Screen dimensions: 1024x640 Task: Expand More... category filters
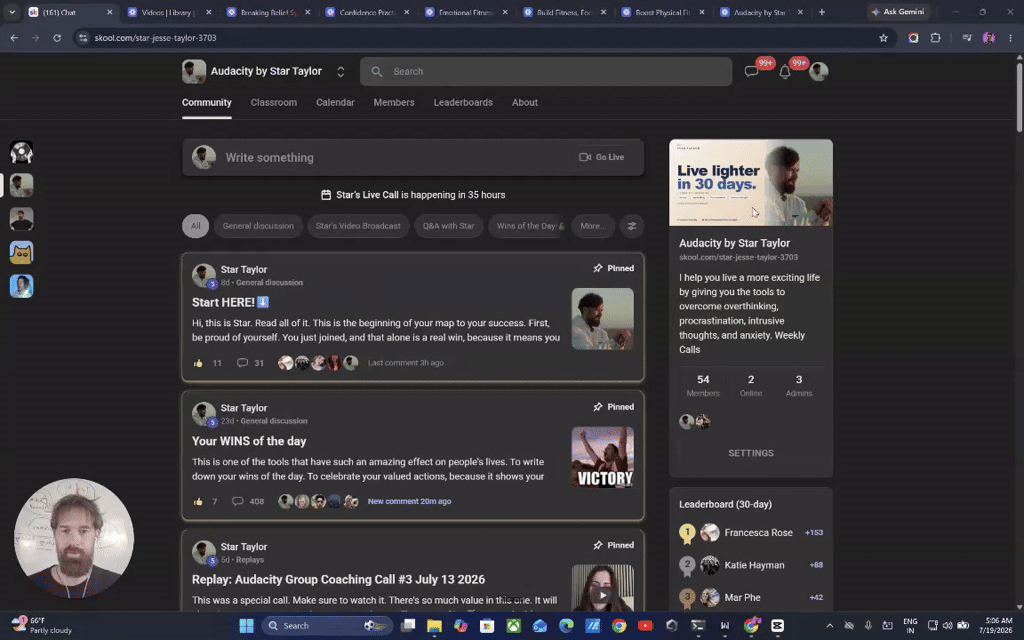coord(593,226)
